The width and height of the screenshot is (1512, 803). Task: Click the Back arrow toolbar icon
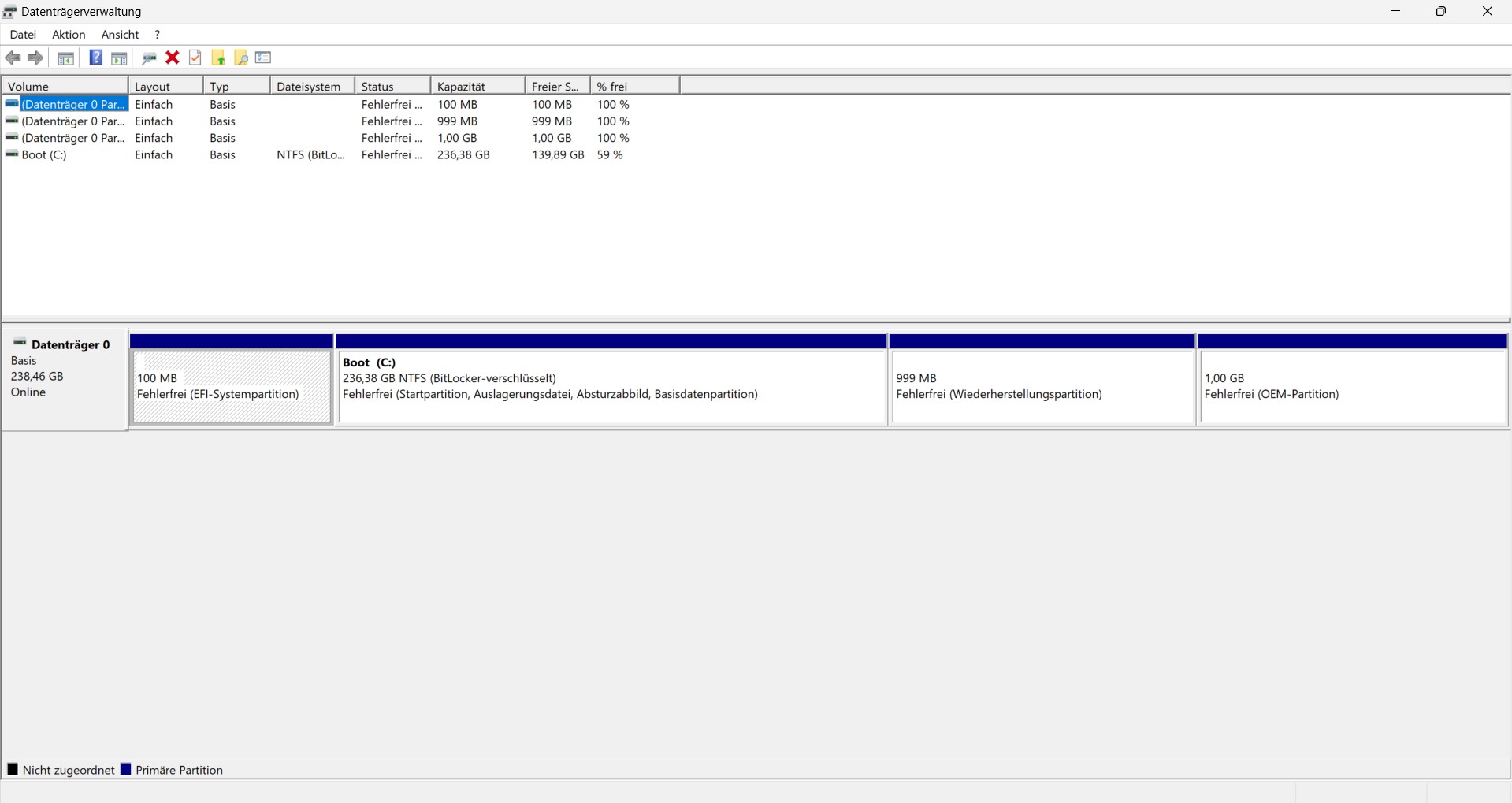[13, 58]
